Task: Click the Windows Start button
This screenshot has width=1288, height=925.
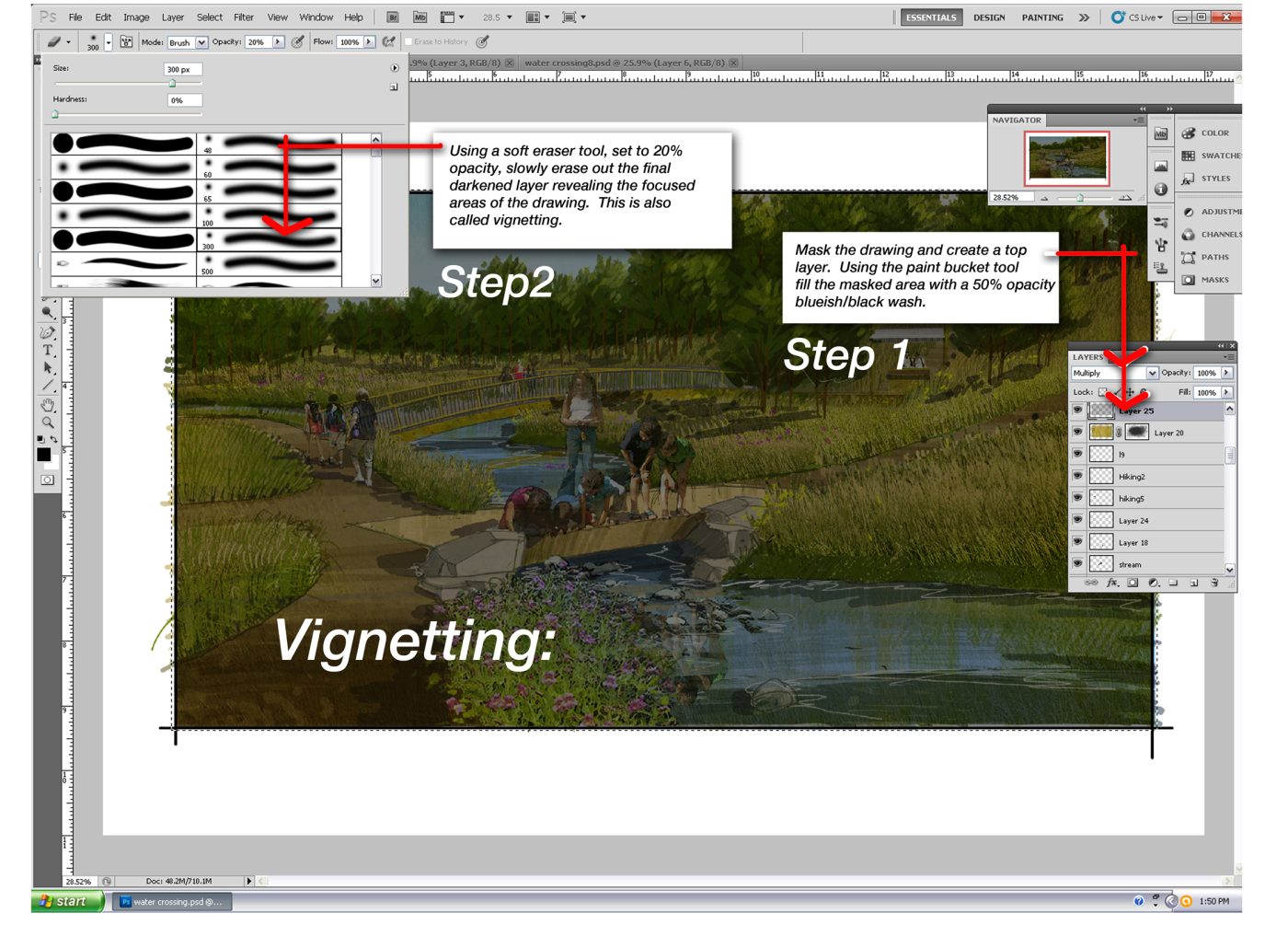Action: point(67,902)
